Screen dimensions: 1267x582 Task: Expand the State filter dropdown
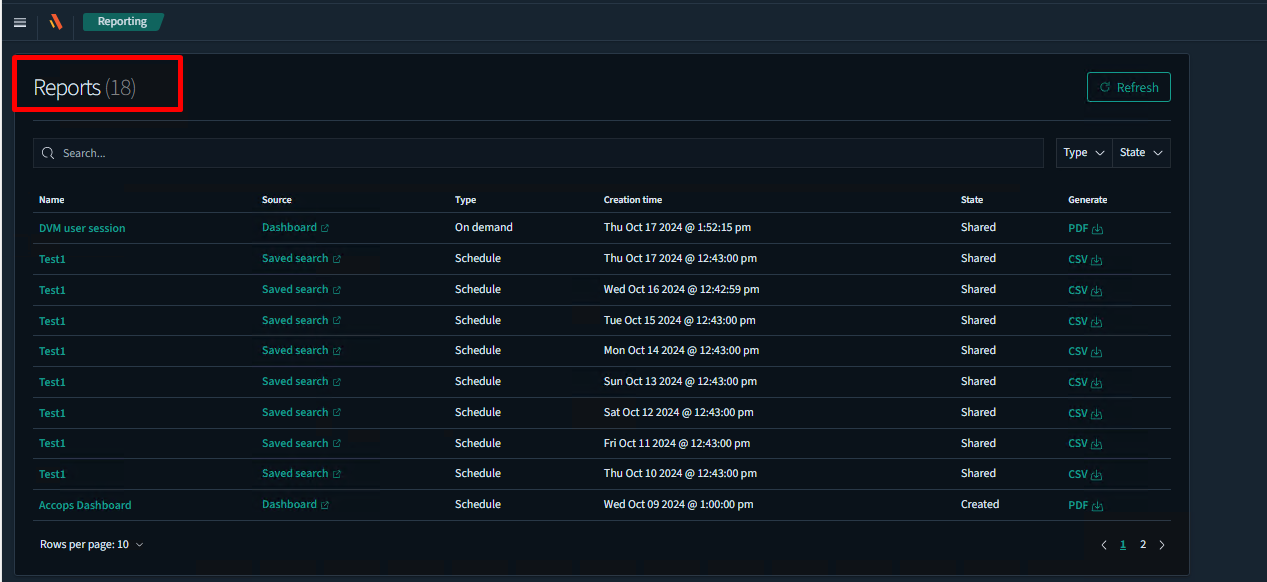pos(1141,153)
